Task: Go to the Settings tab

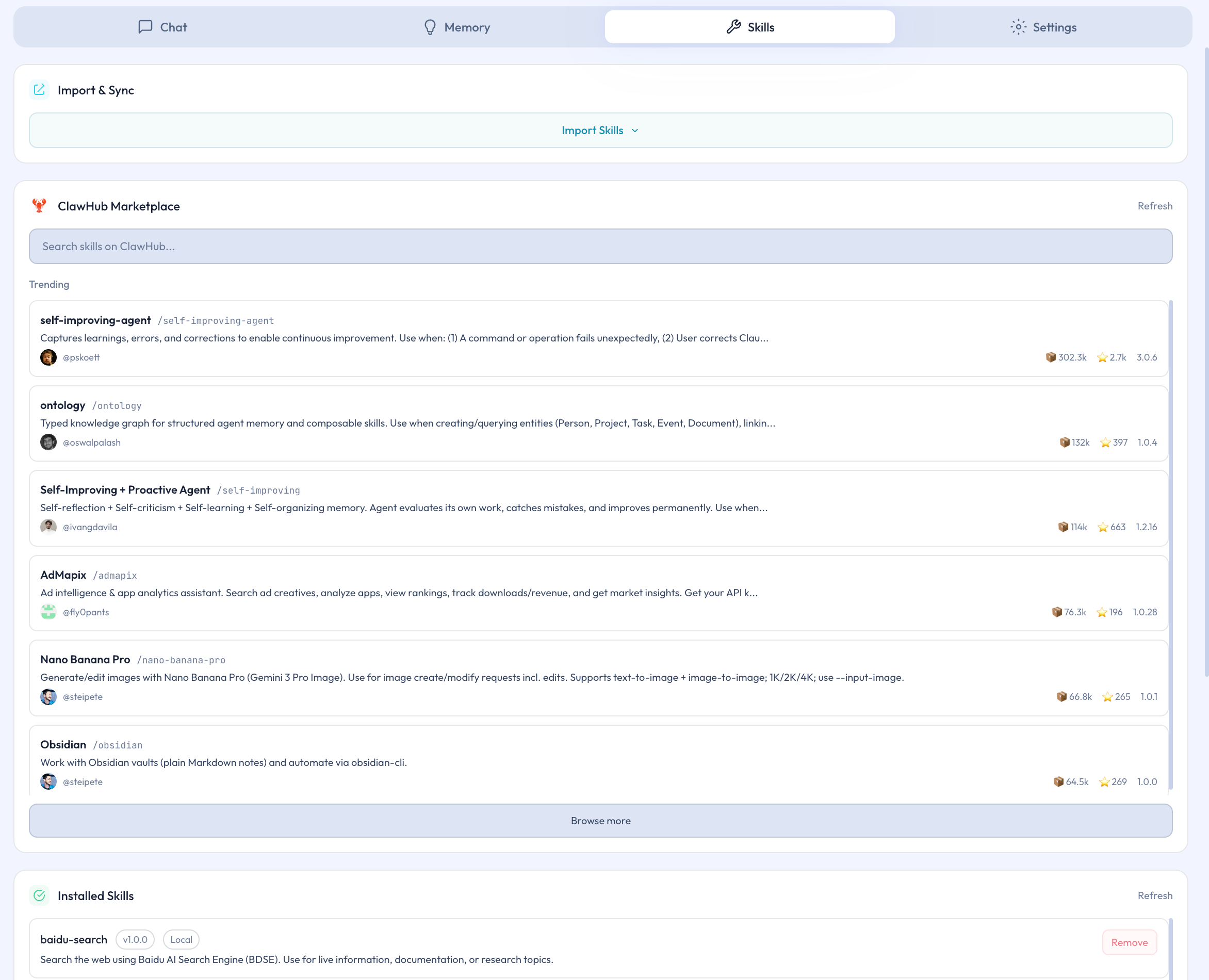Action: (1043, 27)
